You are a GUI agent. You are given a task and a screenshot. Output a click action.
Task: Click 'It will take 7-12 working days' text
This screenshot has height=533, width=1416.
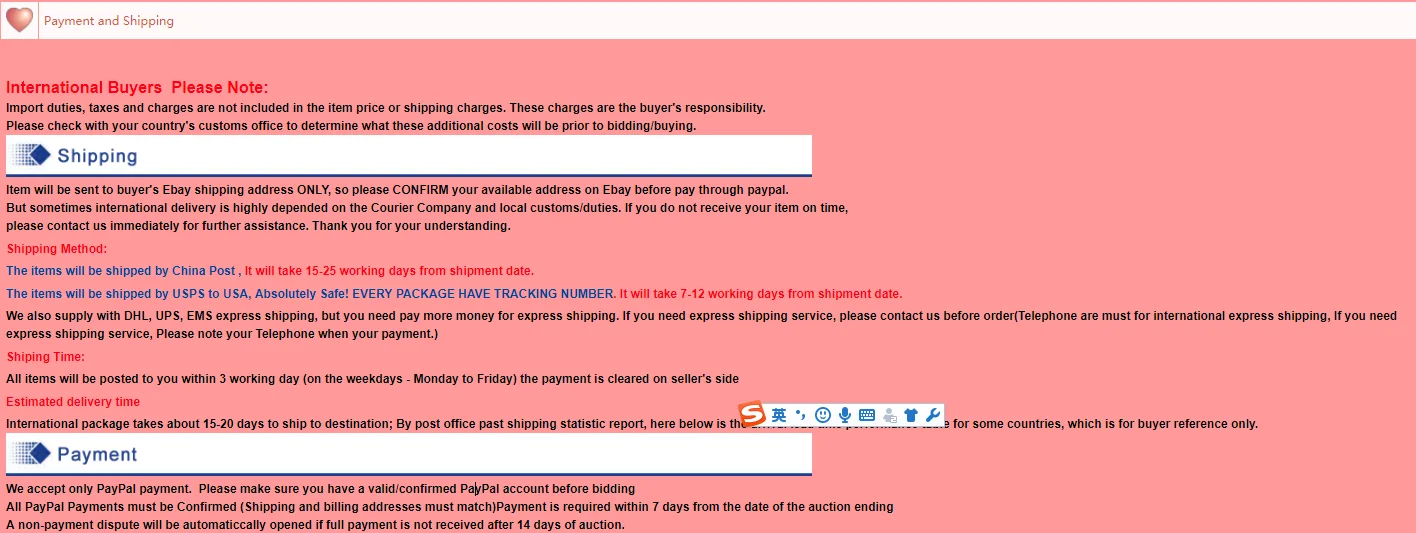pos(761,294)
